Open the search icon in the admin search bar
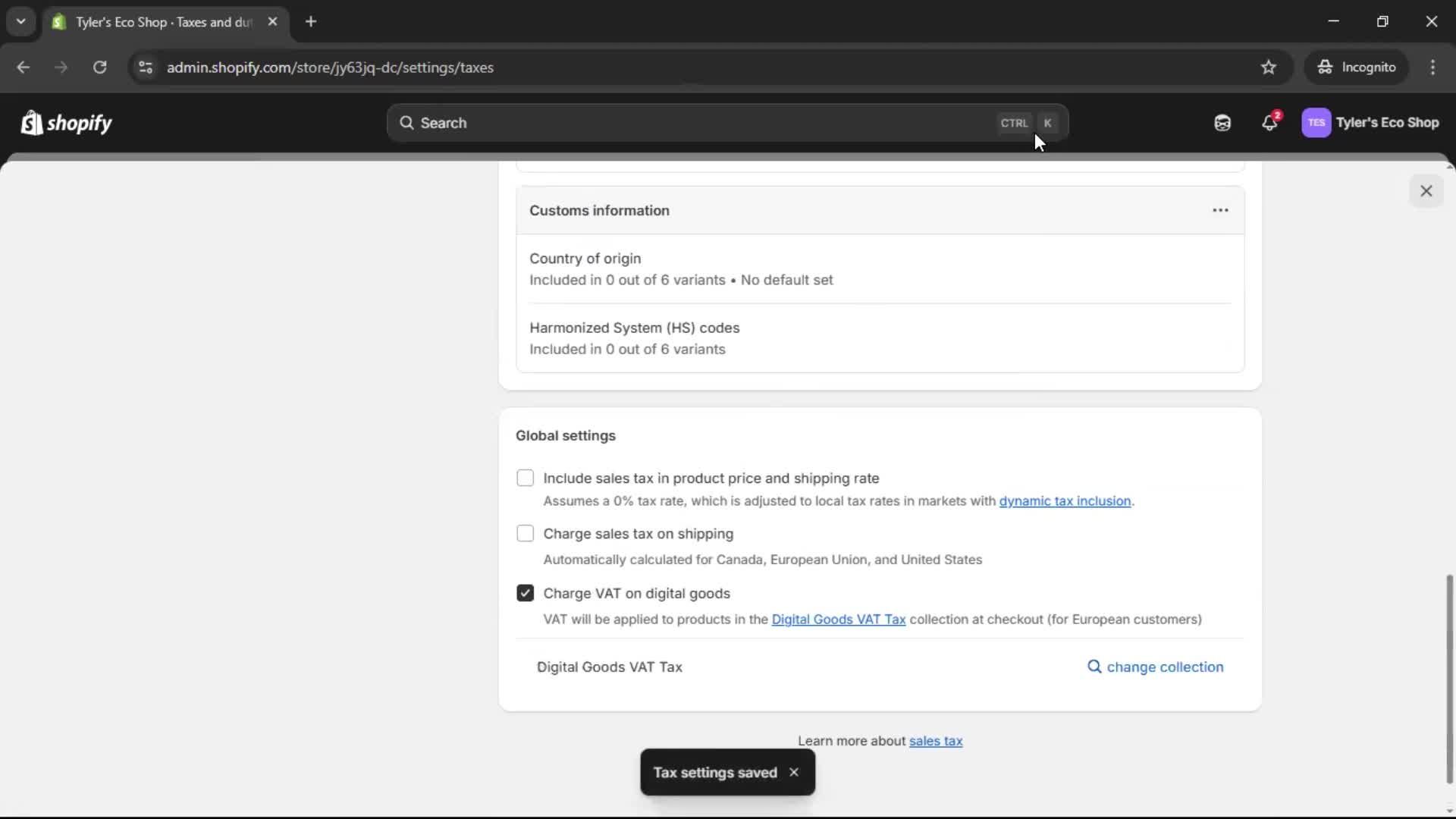Image resolution: width=1456 pixels, height=819 pixels. coord(407,123)
